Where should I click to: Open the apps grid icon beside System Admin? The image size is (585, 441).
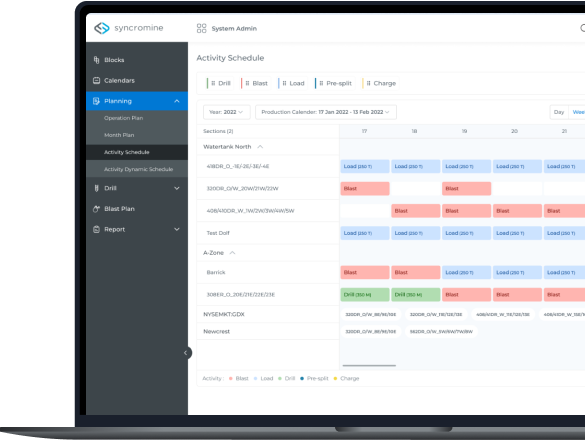click(x=201, y=28)
